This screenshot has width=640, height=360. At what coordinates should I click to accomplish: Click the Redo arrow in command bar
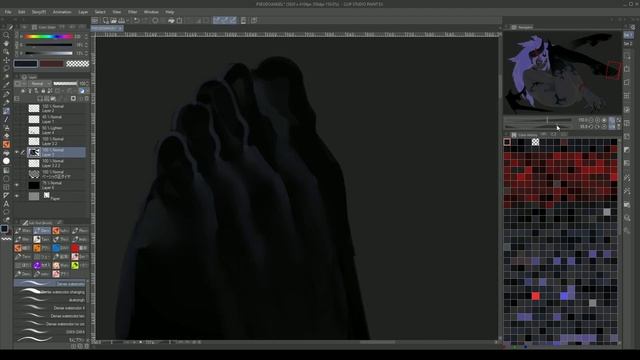point(145,20)
